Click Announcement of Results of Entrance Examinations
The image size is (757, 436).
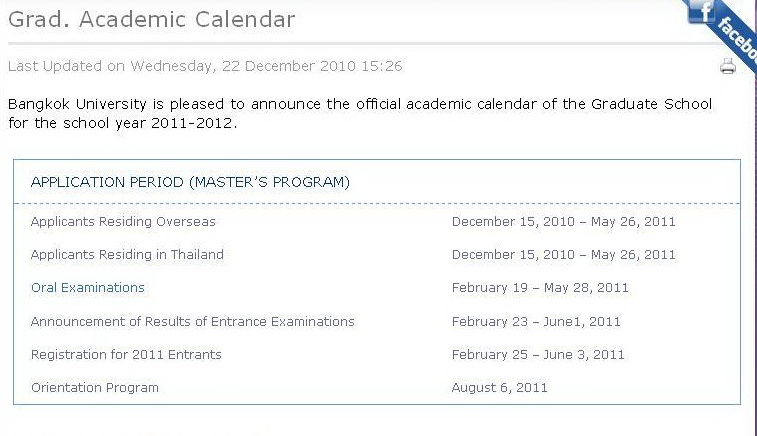click(193, 322)
